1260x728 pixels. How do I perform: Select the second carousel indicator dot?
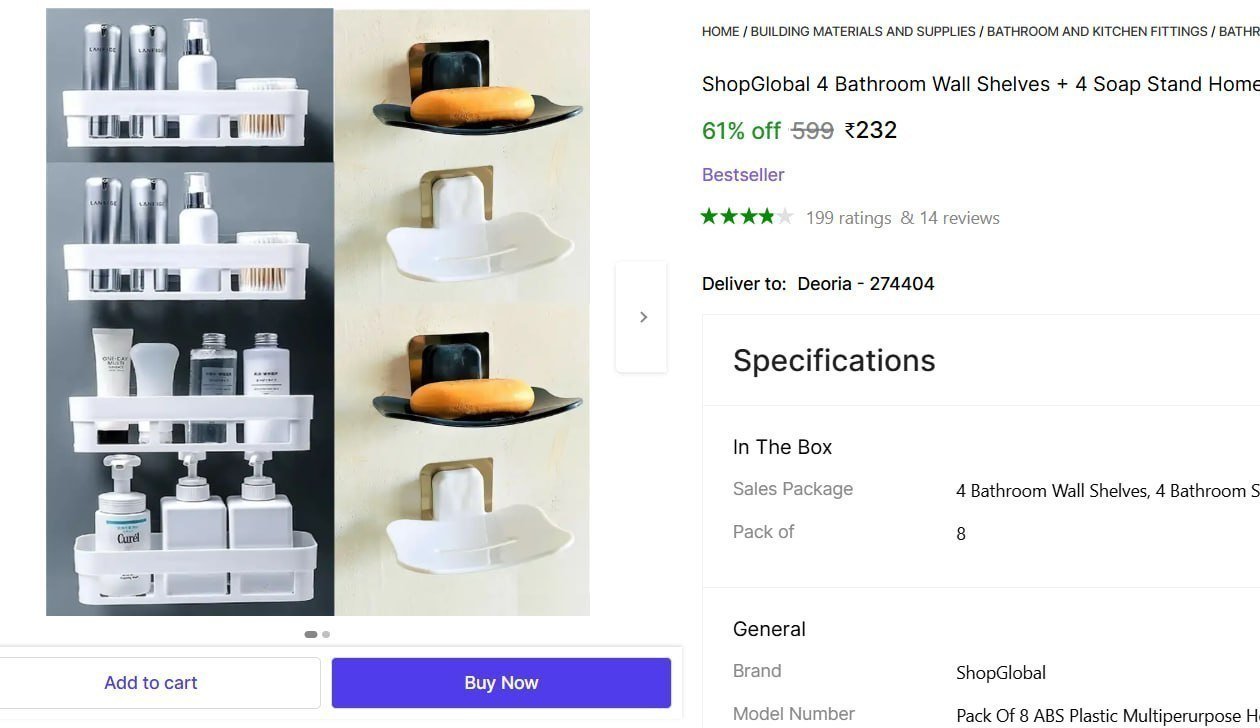click(x=326, y=634)
